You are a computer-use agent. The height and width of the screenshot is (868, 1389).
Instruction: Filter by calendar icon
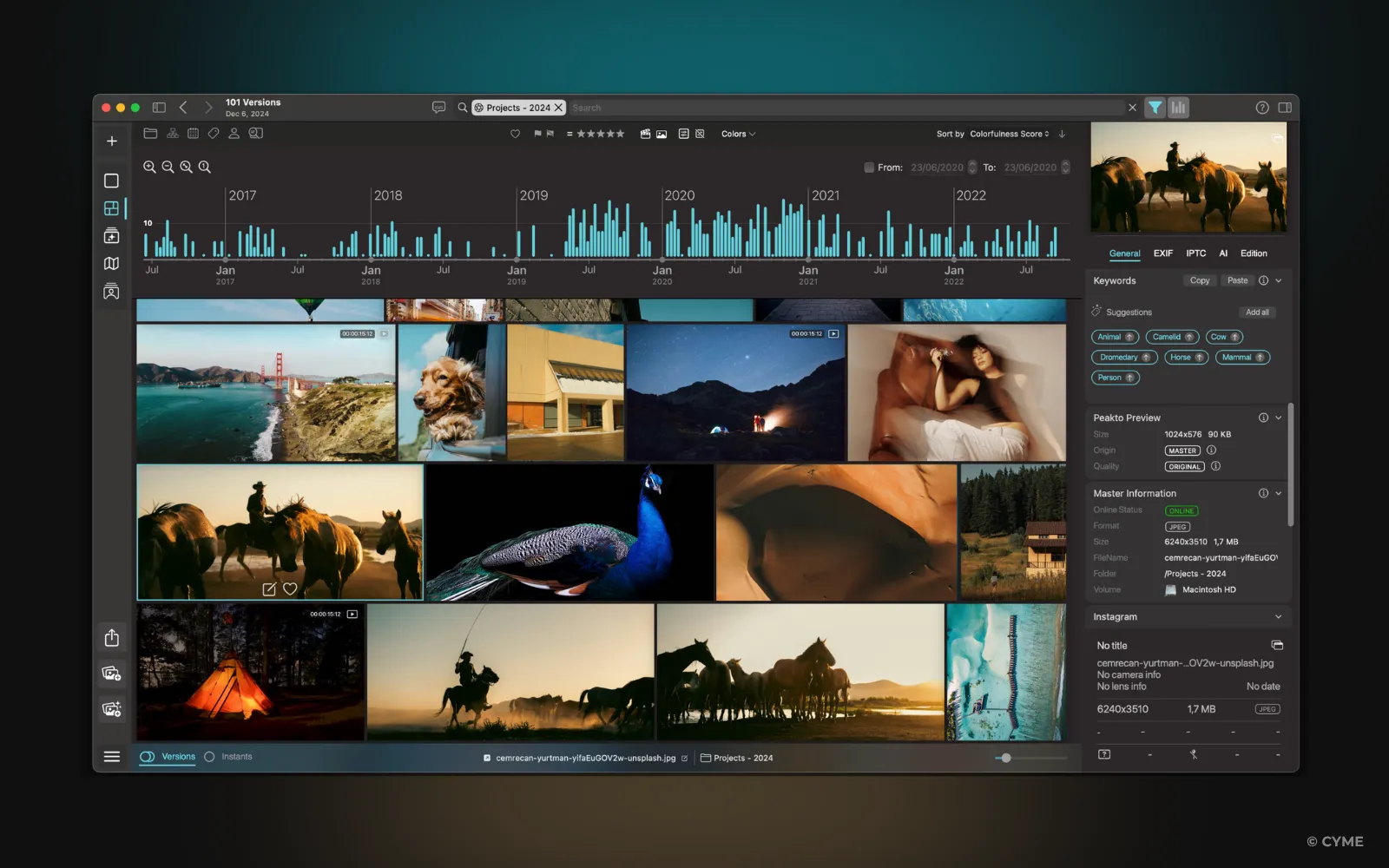tap(193, 134)
